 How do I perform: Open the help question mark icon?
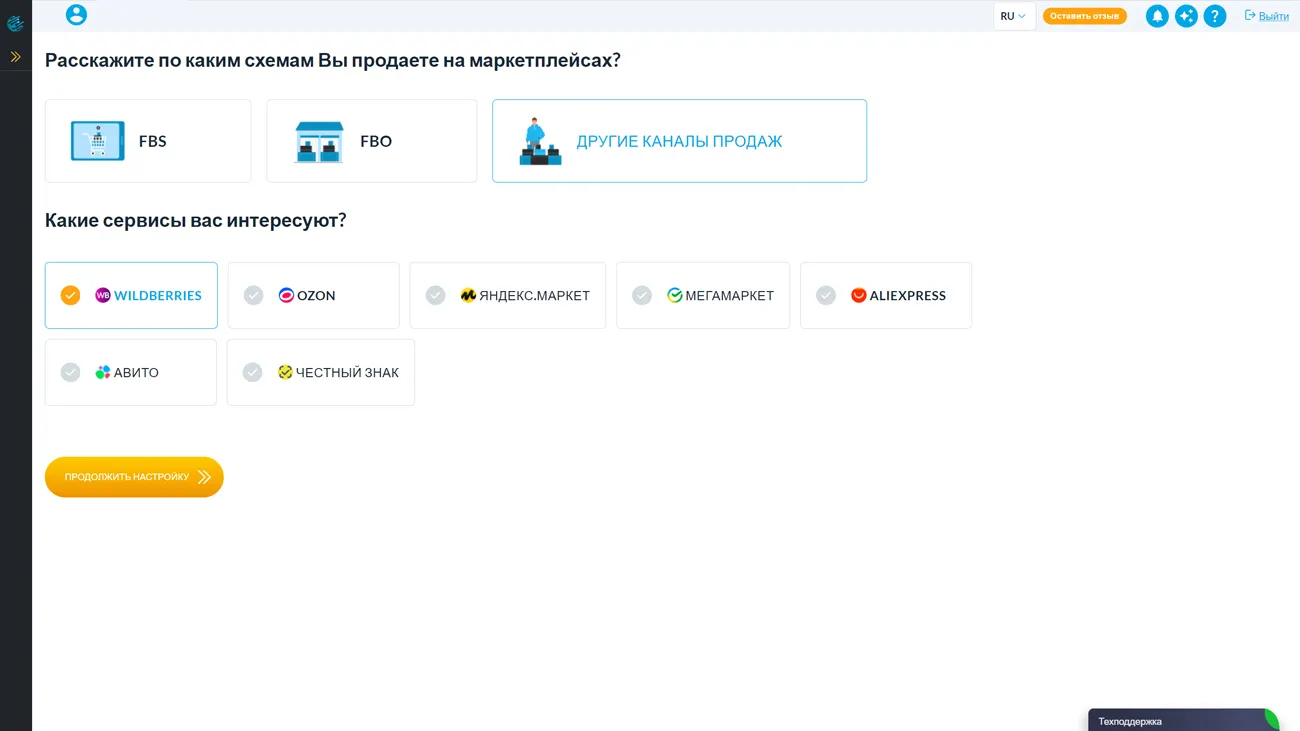tap(1214, 16)
